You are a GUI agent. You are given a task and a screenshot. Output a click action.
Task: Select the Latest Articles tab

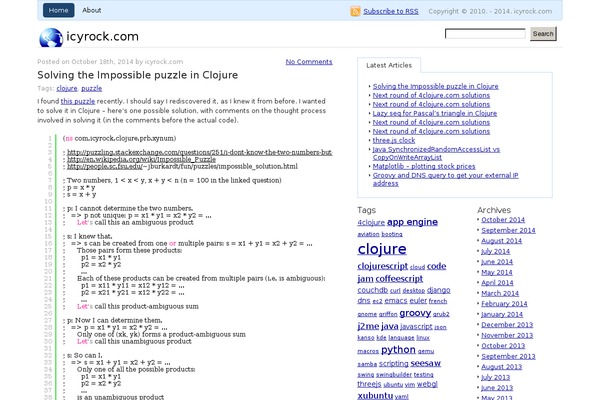click(389, 65)
